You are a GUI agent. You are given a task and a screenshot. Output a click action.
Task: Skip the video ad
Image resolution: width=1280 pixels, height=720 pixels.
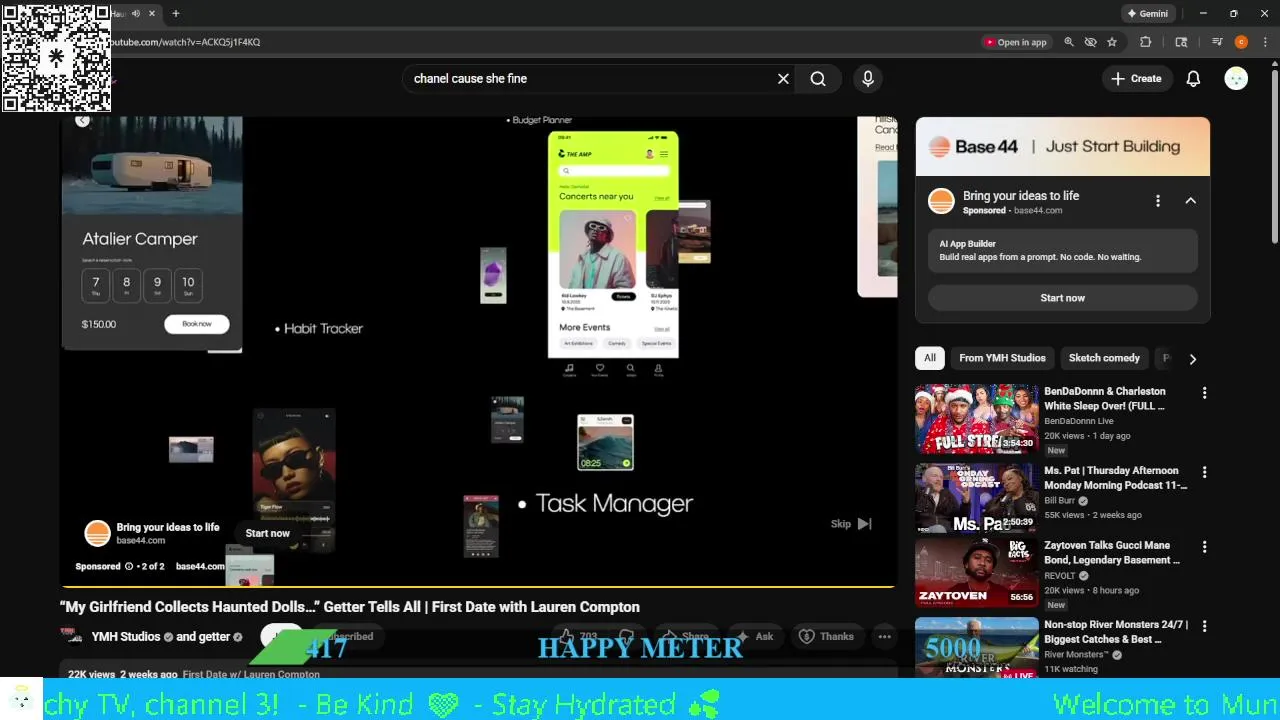click(851, 523)
